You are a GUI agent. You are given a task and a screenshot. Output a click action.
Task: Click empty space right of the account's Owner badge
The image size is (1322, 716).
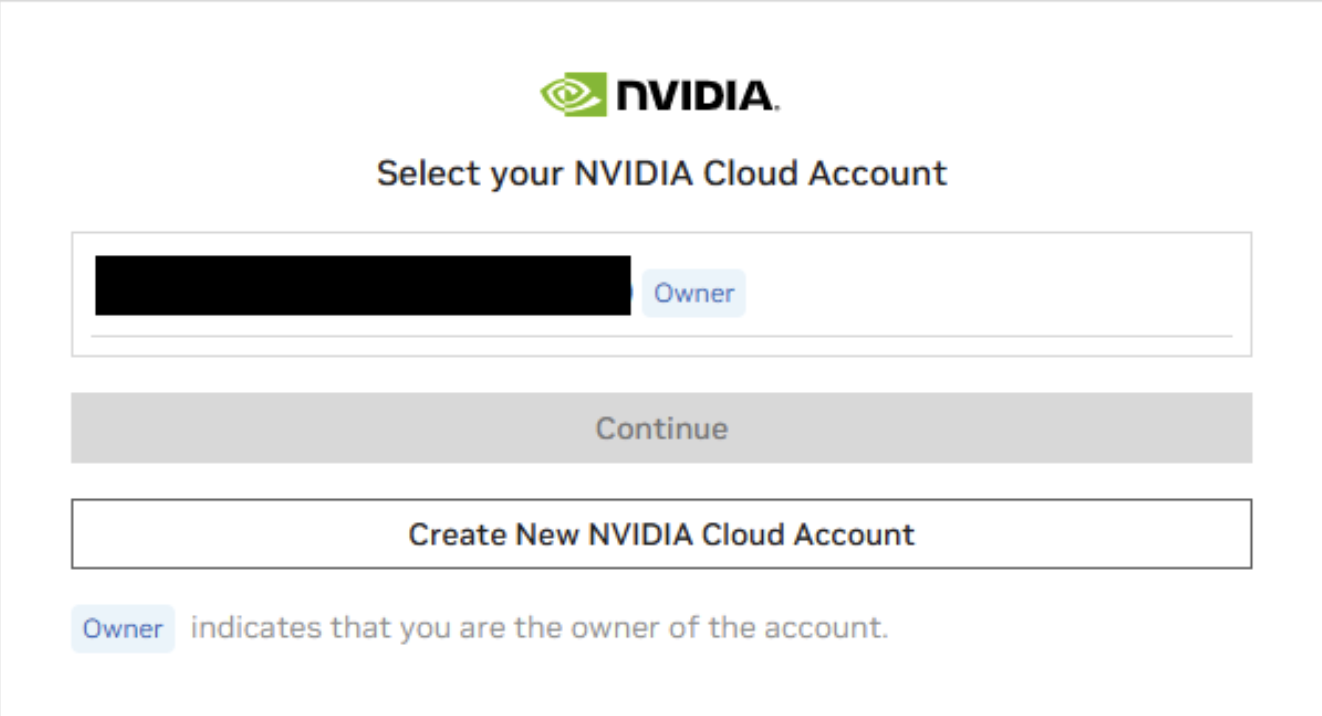point(990,293)
